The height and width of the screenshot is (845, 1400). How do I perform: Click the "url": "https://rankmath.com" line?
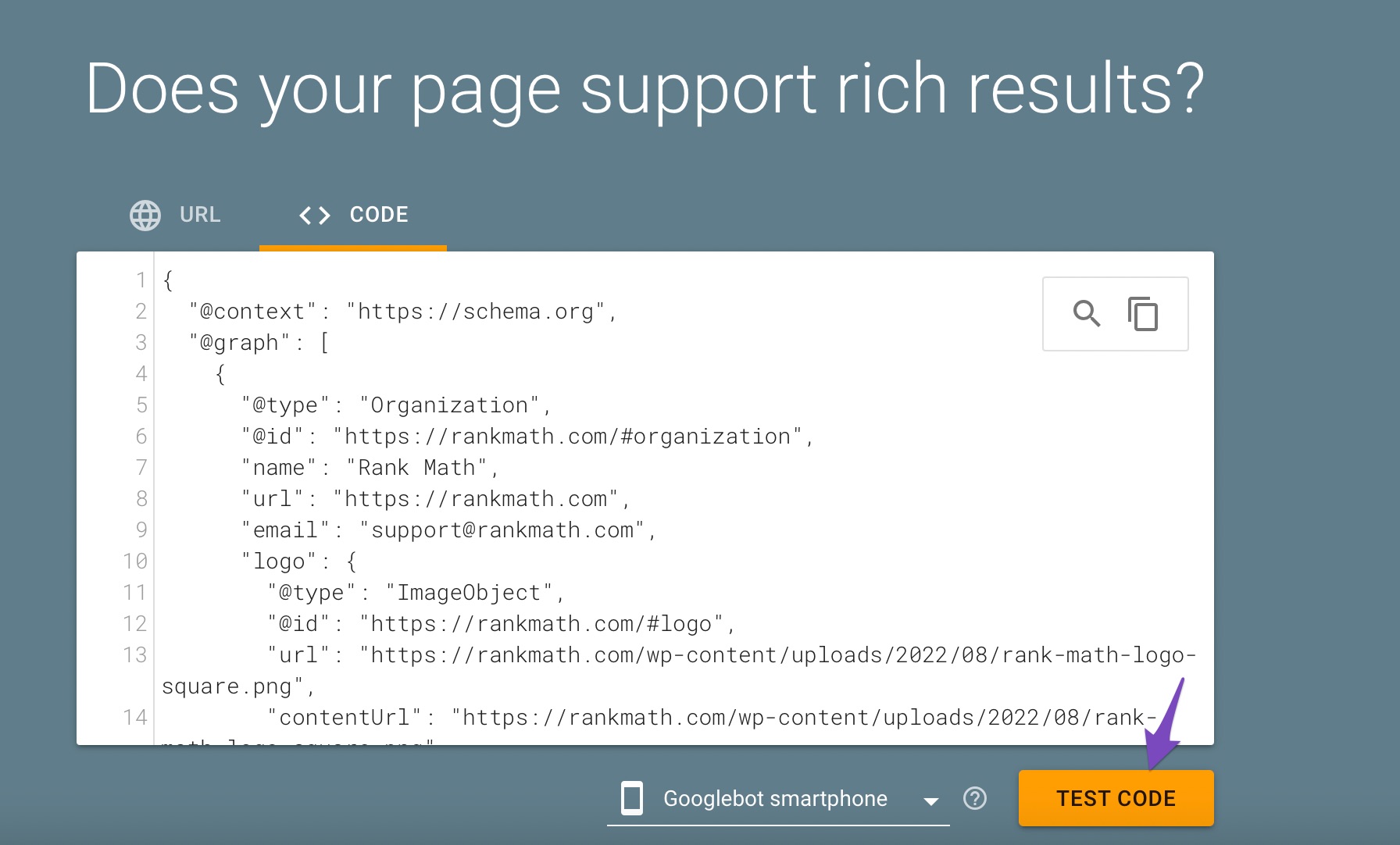[x=436, y=498]
